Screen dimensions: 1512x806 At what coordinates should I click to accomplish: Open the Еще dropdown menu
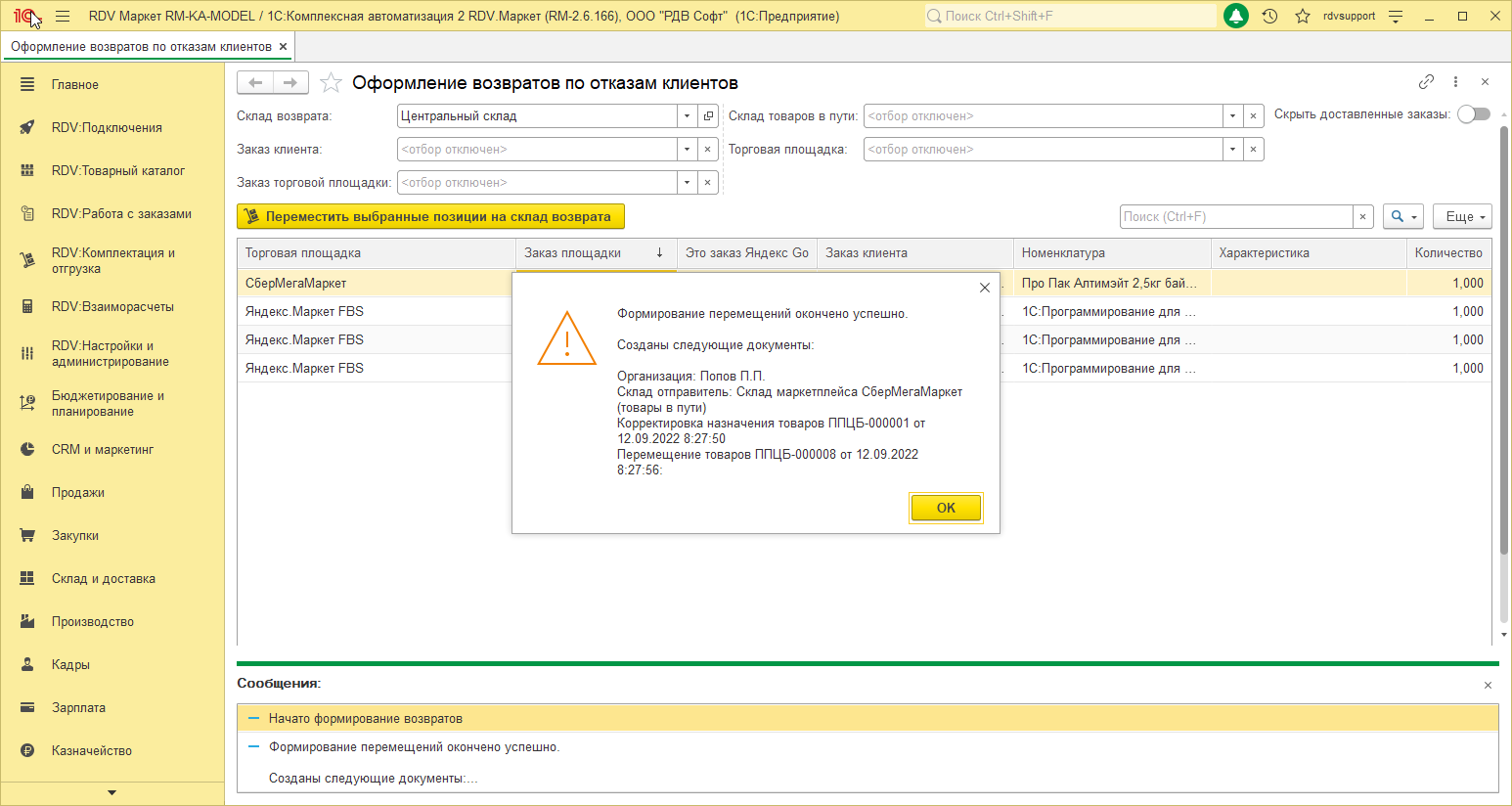(x=1463, y=217)
